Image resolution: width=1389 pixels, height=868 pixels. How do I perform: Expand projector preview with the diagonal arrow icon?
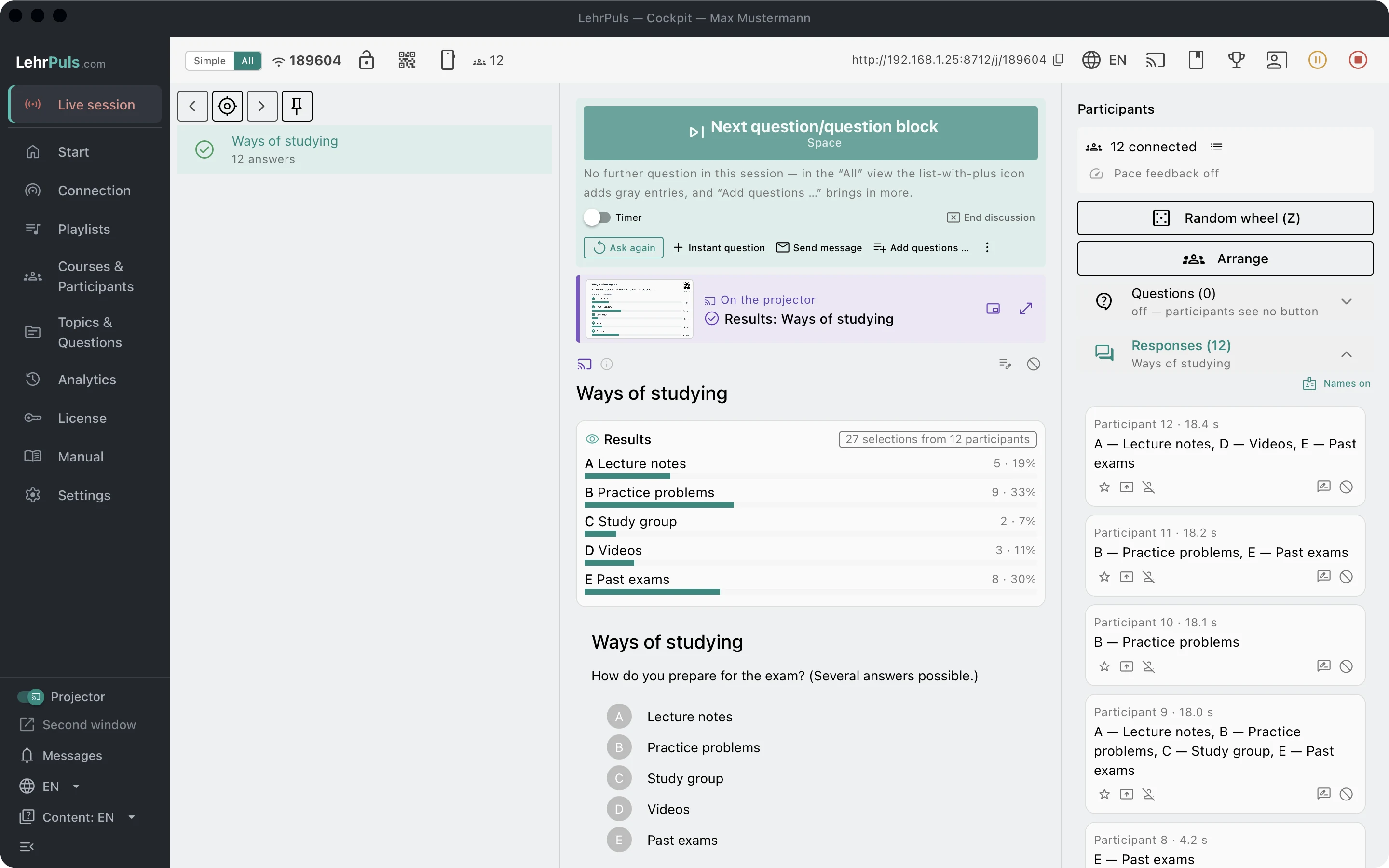coord(1026,309)
